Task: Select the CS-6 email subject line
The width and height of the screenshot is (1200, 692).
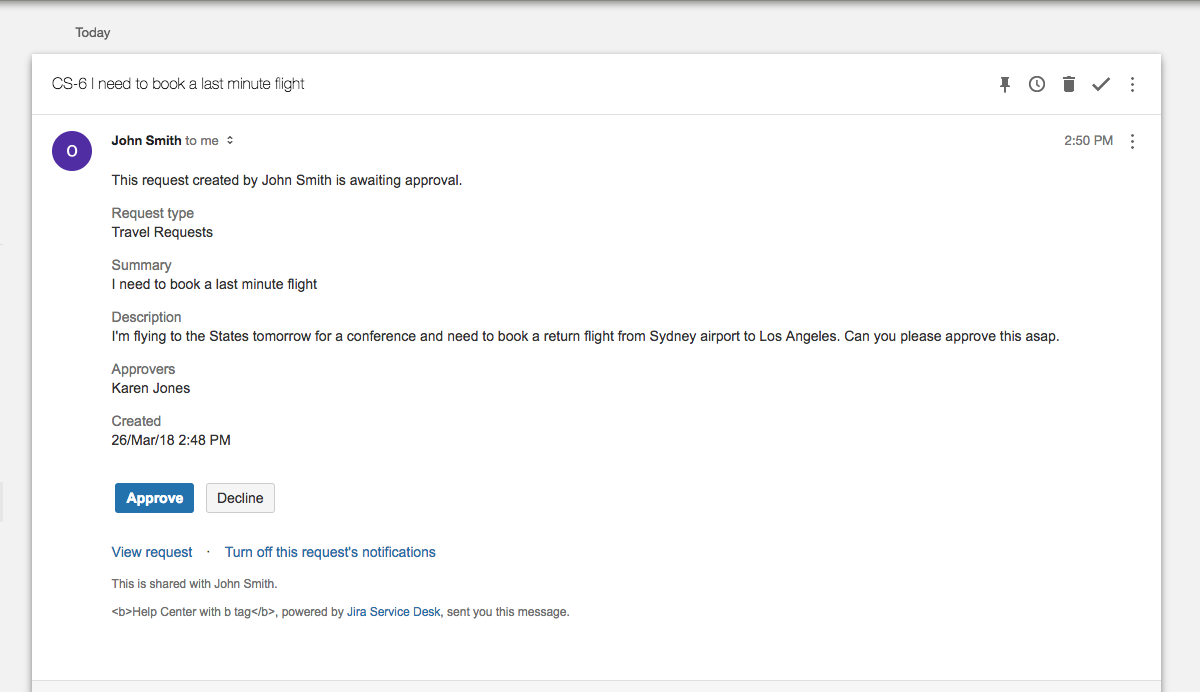Action: (x=178, y=84)
